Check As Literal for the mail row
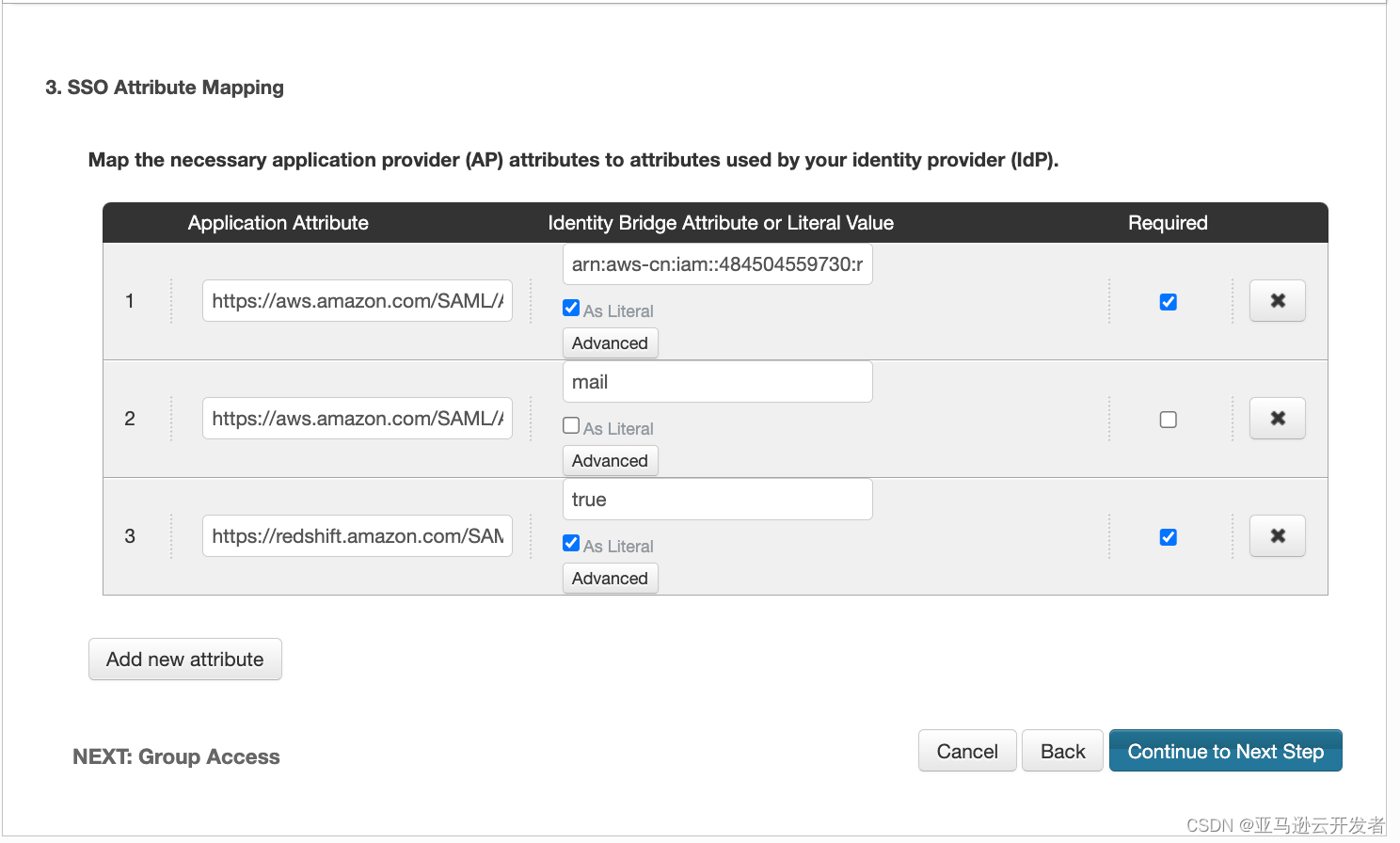1400x843 pixels. point(571,425)
